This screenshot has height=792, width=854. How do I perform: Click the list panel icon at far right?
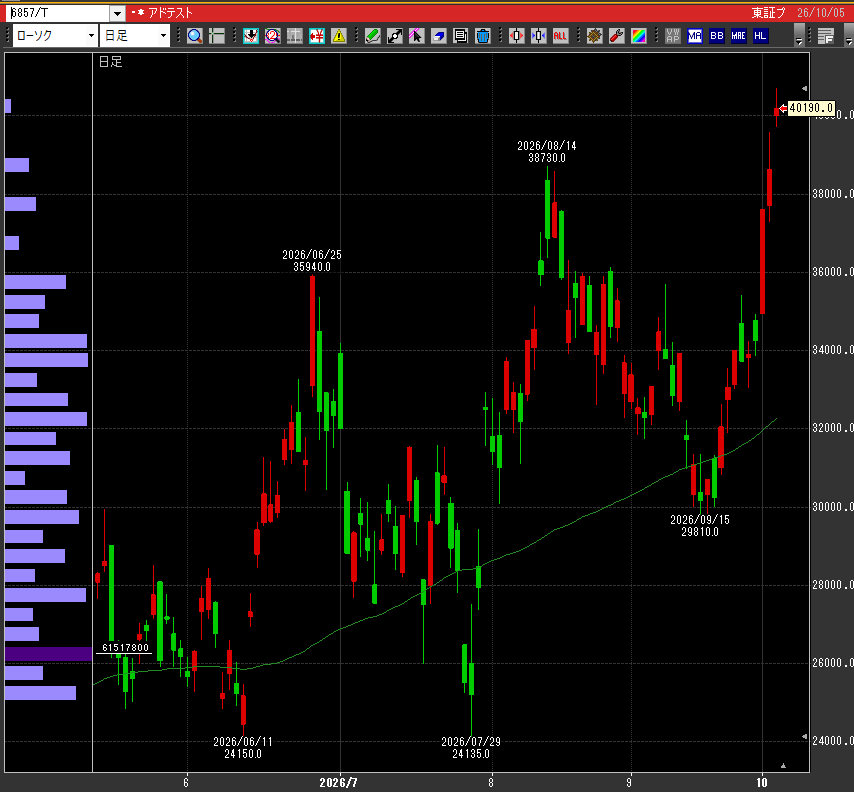pyautogui.click(x=826, y=36)
